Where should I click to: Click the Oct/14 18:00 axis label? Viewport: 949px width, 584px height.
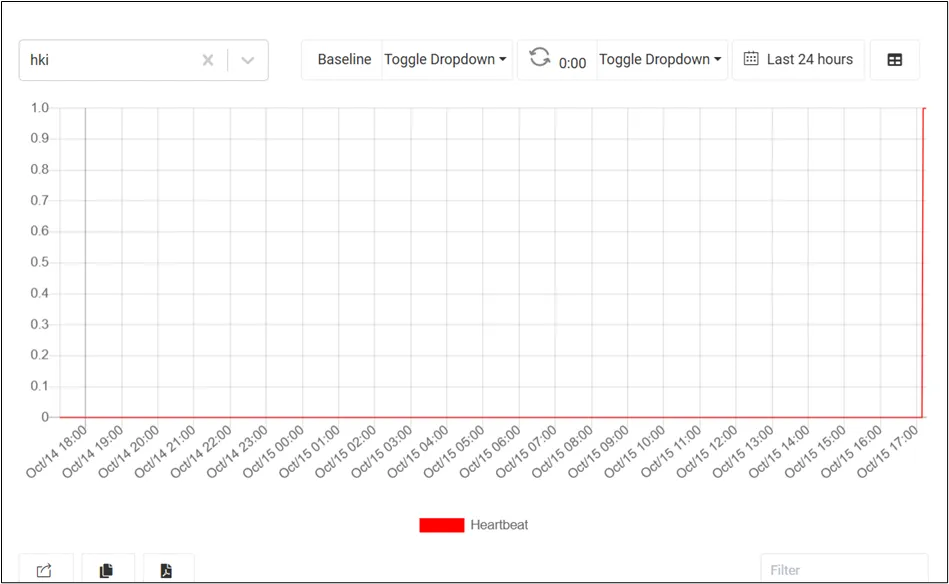(x=57, y=451)
